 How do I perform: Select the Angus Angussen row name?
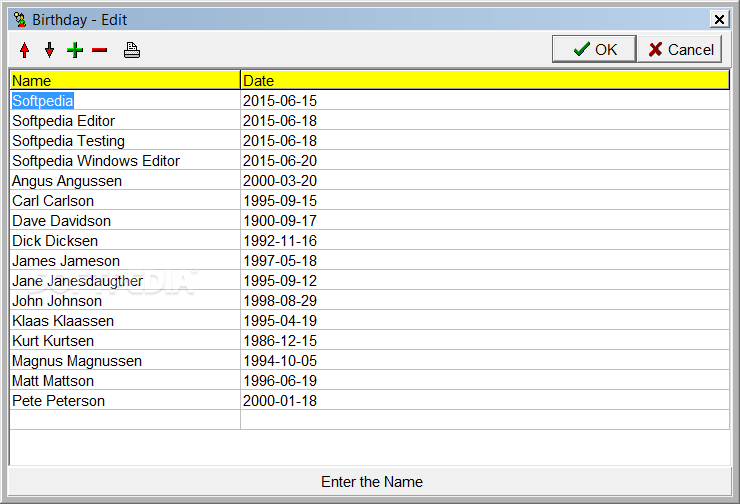pyautogui.click(x=125, y=180)
